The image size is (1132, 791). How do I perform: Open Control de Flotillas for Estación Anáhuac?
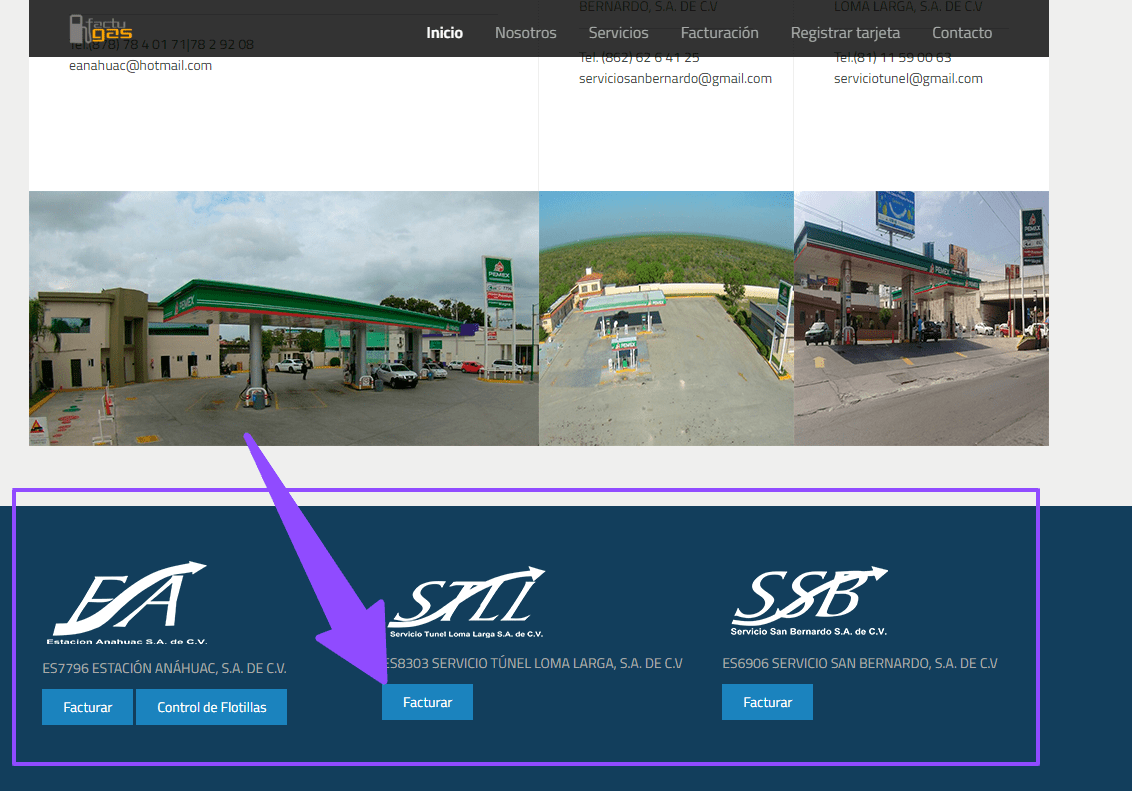pyautogui.click(x=212, y=707)
